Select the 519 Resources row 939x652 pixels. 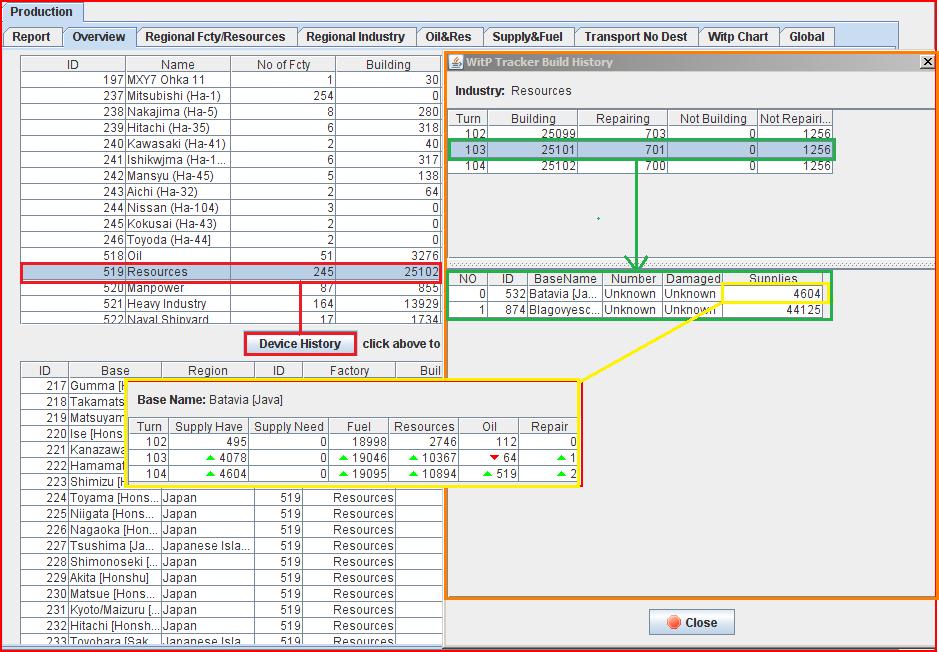pyautogui.click(x=231, y=272)
